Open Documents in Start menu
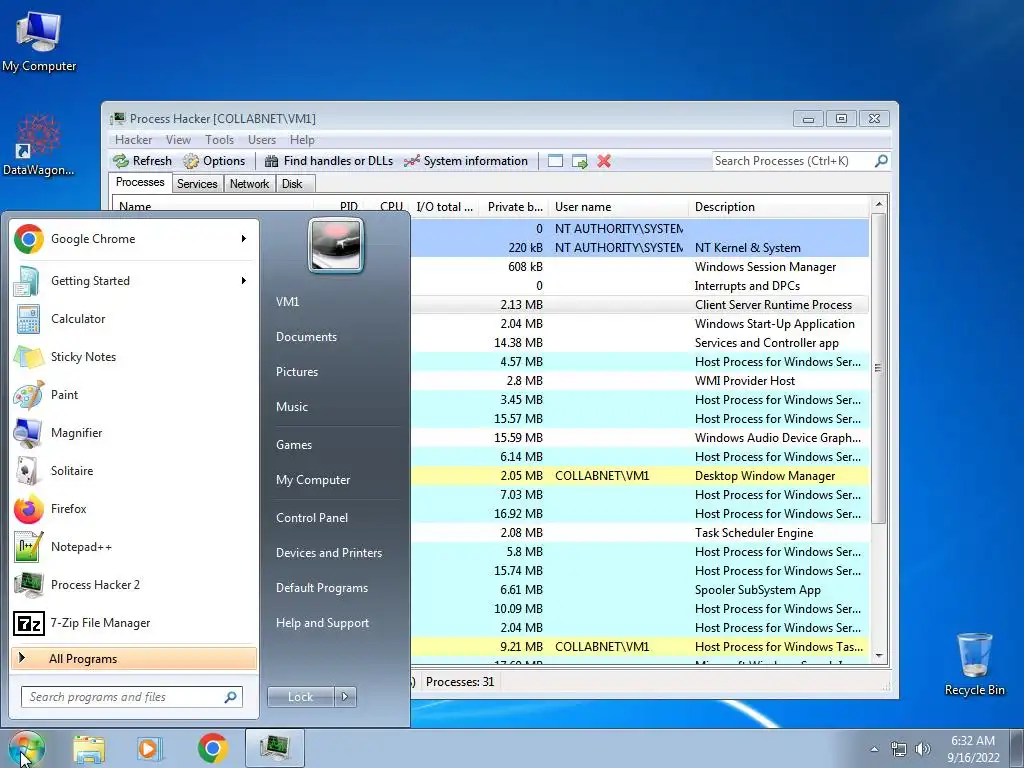Image resolution: width=1024 pixels, height=768 pixels. [306, 337]
